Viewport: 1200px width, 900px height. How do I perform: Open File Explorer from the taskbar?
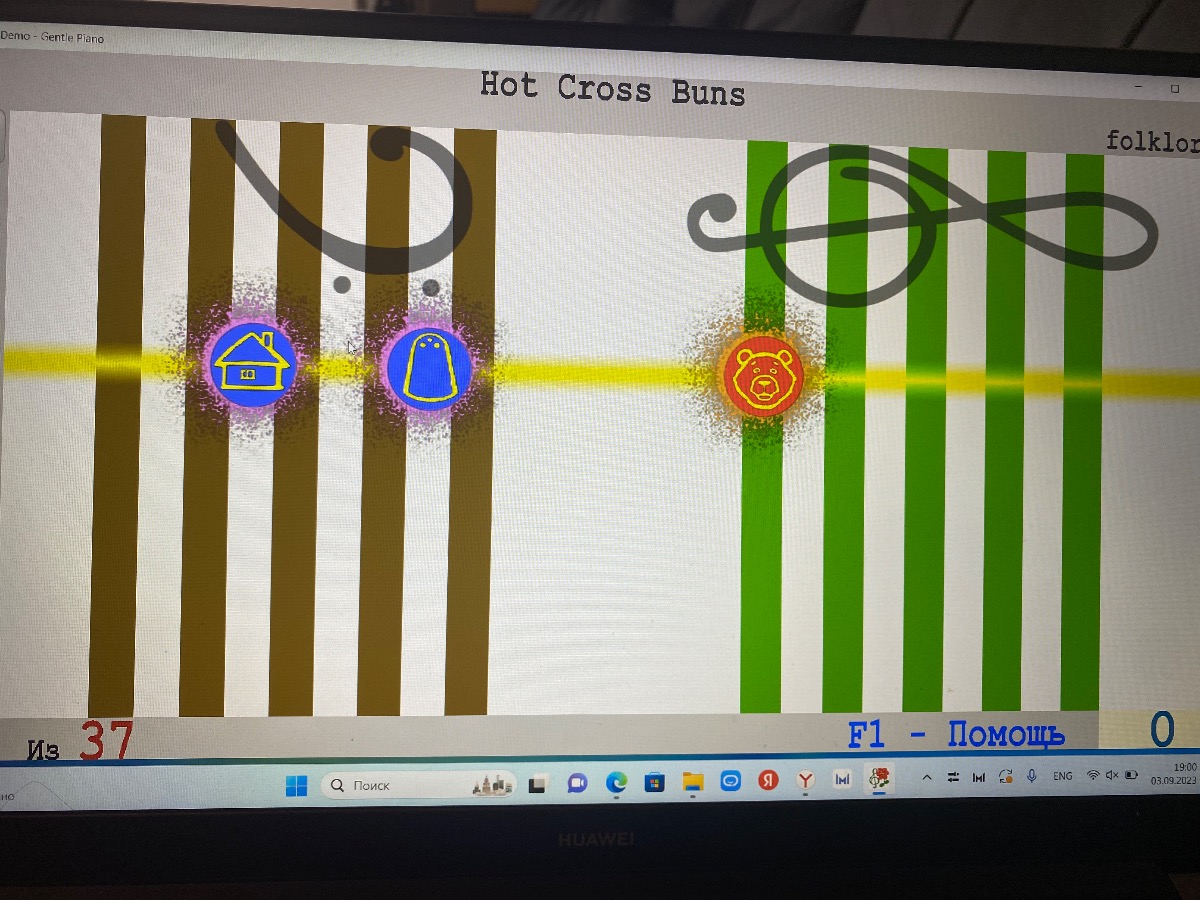[x=693, y=782]
